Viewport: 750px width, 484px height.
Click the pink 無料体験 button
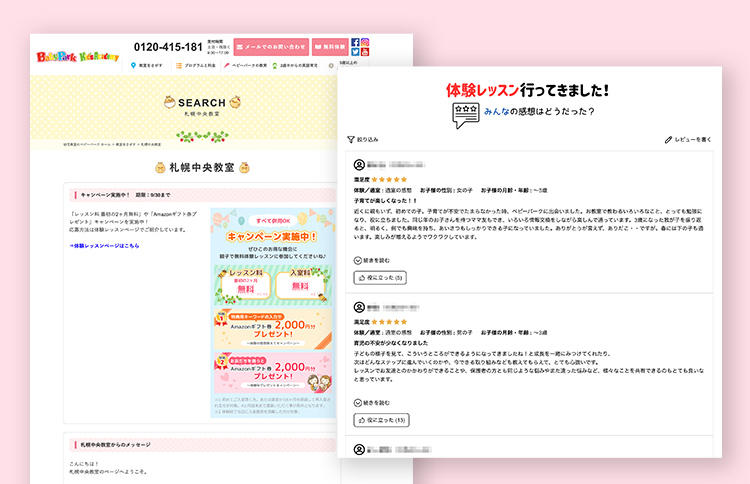coord(330,46)
